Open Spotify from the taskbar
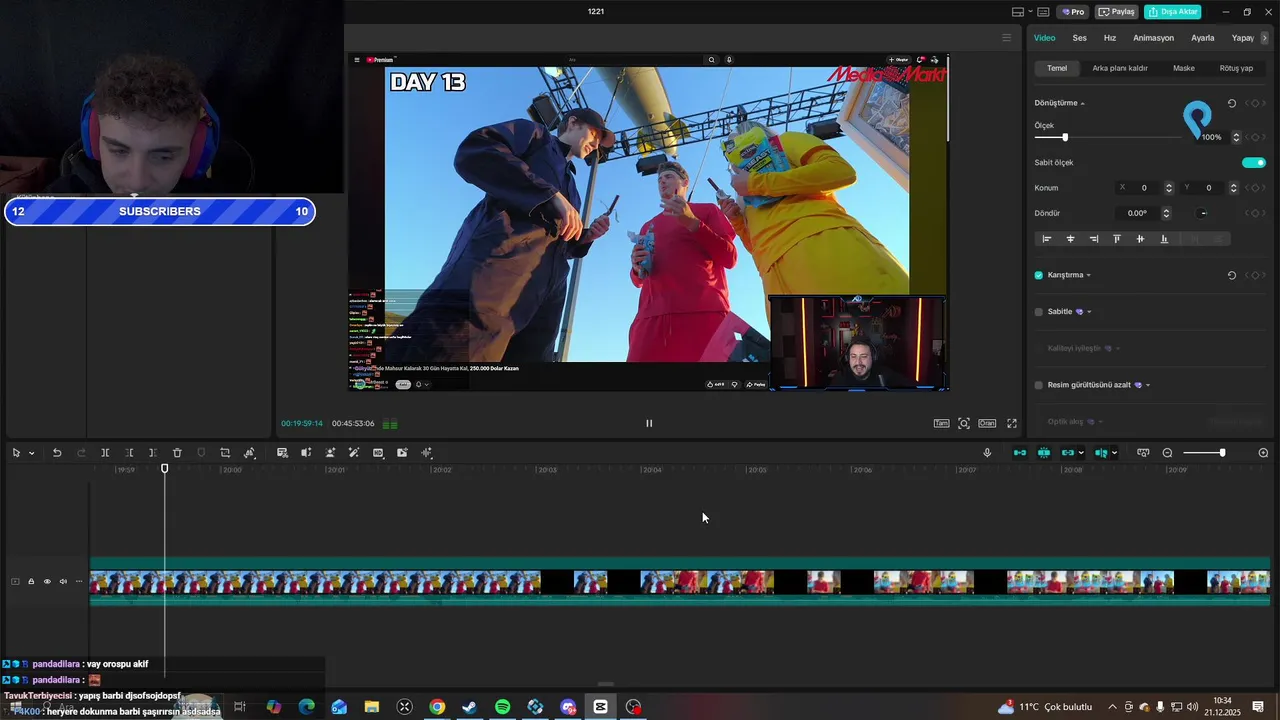The height and width of the screenshot is (720, 1280). (x=503, y=707)
